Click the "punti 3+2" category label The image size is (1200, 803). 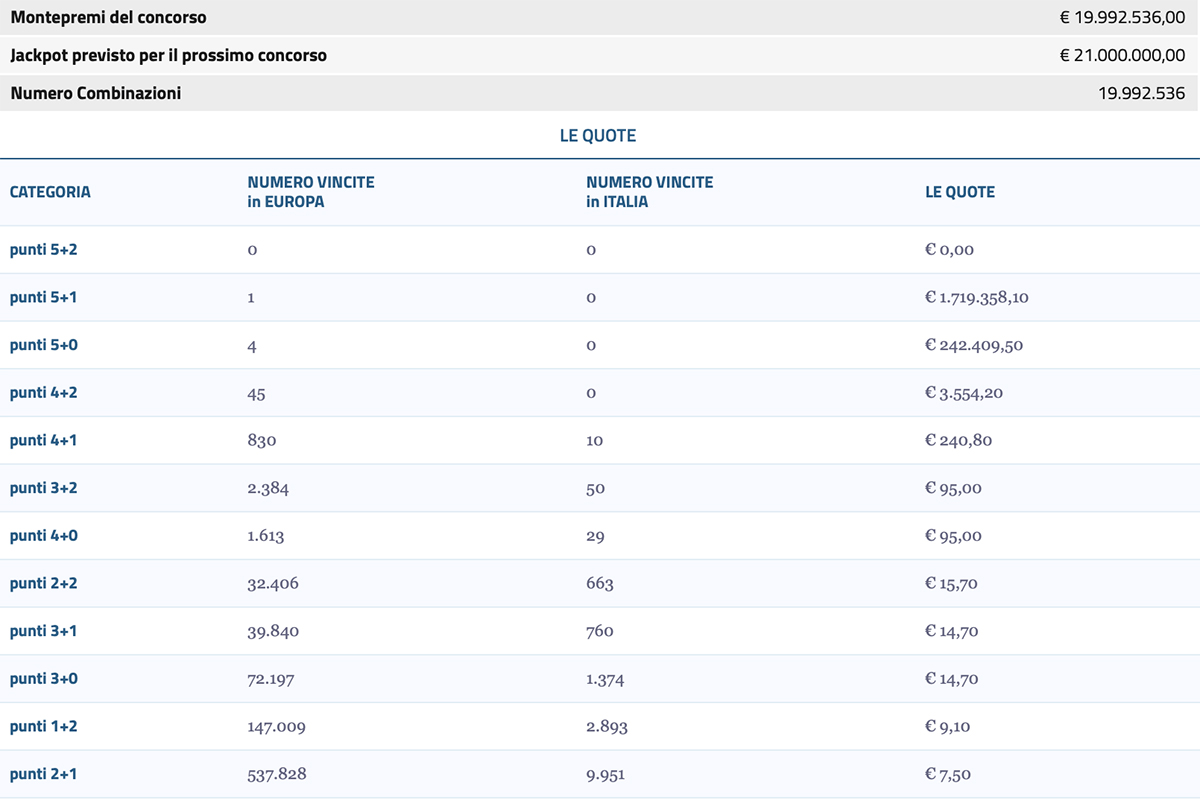[43, 488]
